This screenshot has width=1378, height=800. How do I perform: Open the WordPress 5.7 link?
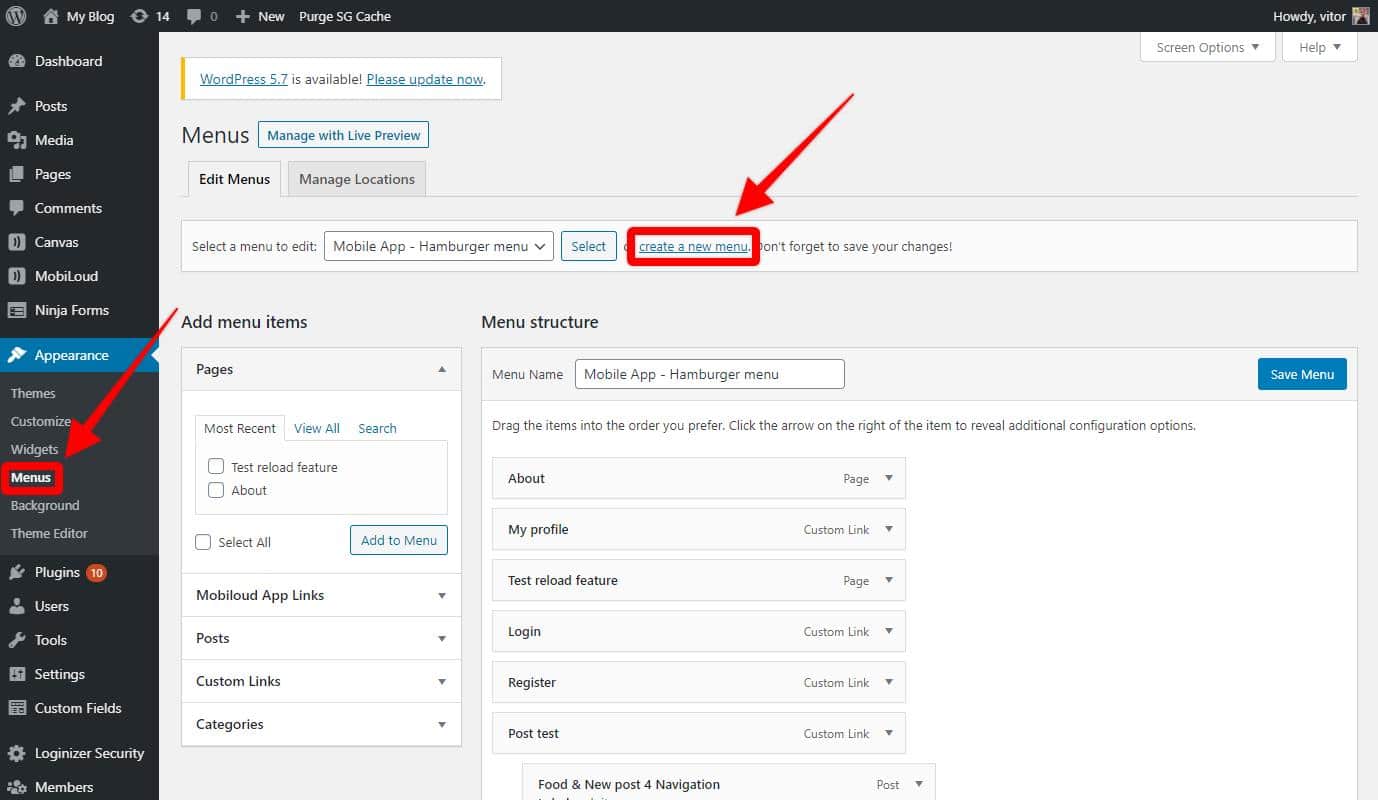click(x=244, y=79)
